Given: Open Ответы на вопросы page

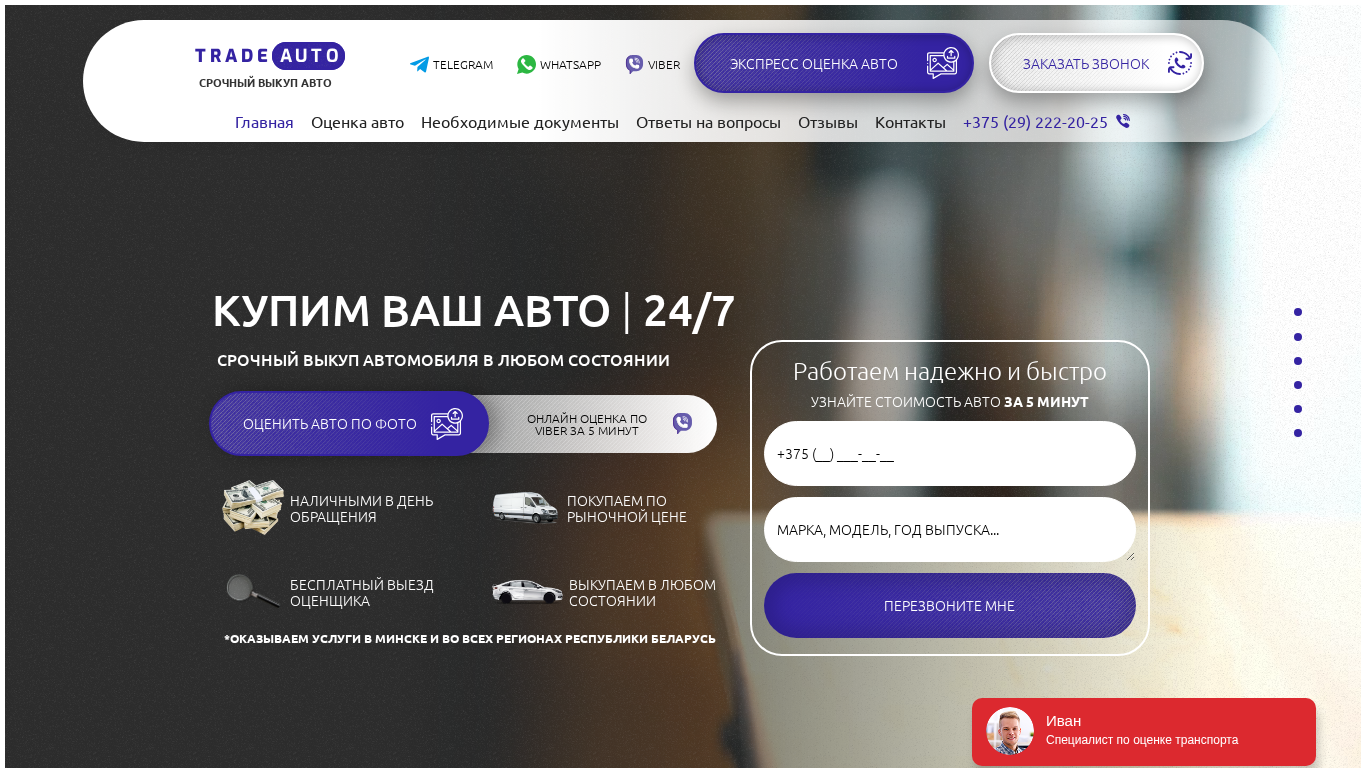Looking at the screenshot, I should 708,122.
